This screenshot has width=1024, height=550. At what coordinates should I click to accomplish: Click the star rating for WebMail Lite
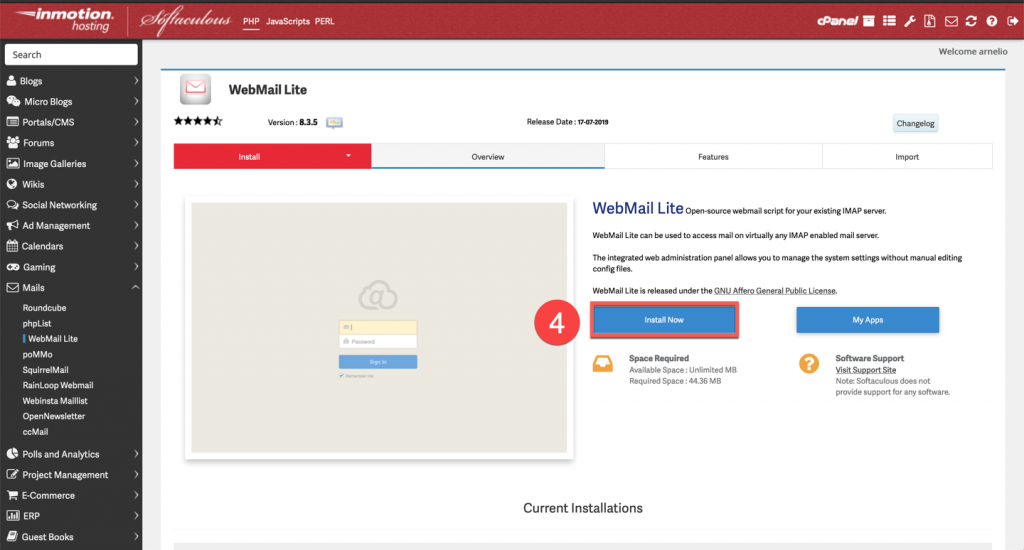[x=198, y=121]
